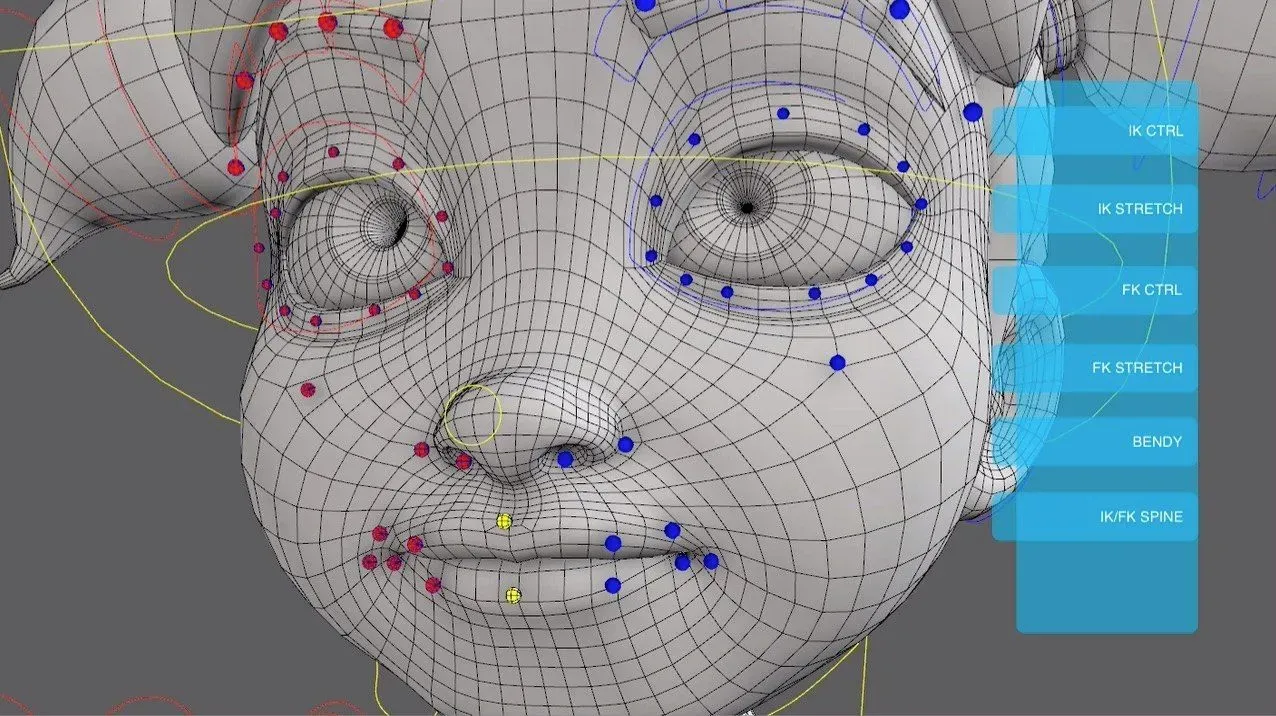Toggle the IK STRETCH option
1276x716 pixels.
[x=1095, y=209]
